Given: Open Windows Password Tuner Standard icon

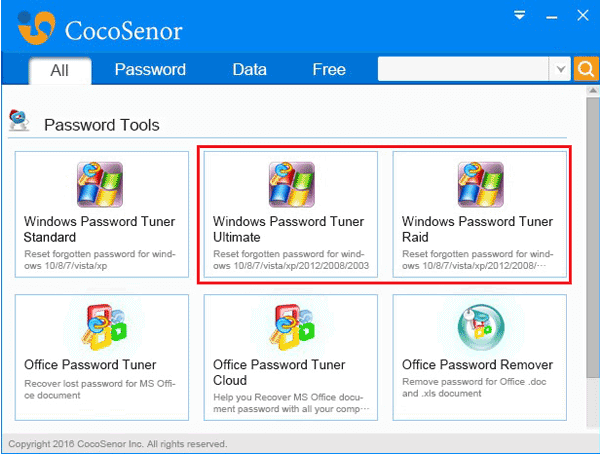Looking at the screenshot, I should pos(100,185).
